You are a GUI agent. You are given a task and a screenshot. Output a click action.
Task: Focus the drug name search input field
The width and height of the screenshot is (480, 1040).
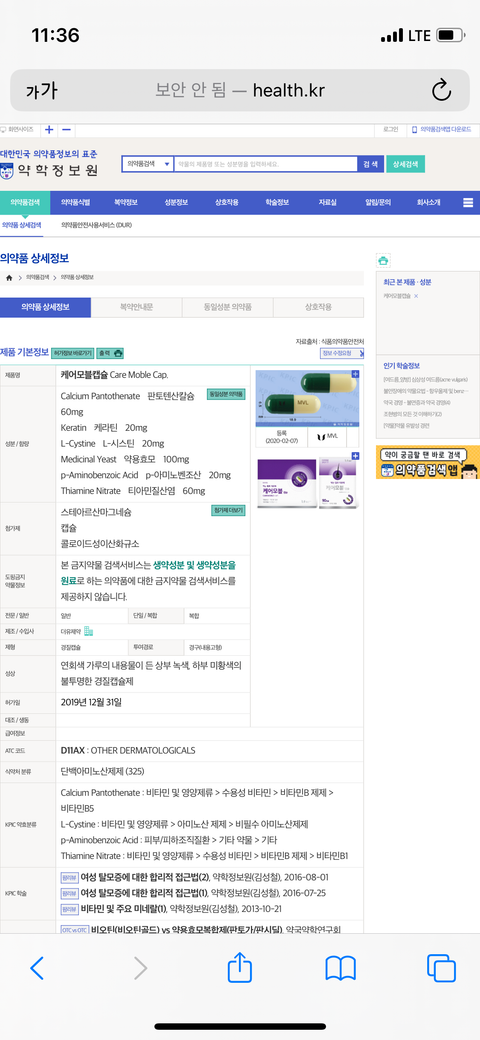pyautogui.click(x=266, y=164)
